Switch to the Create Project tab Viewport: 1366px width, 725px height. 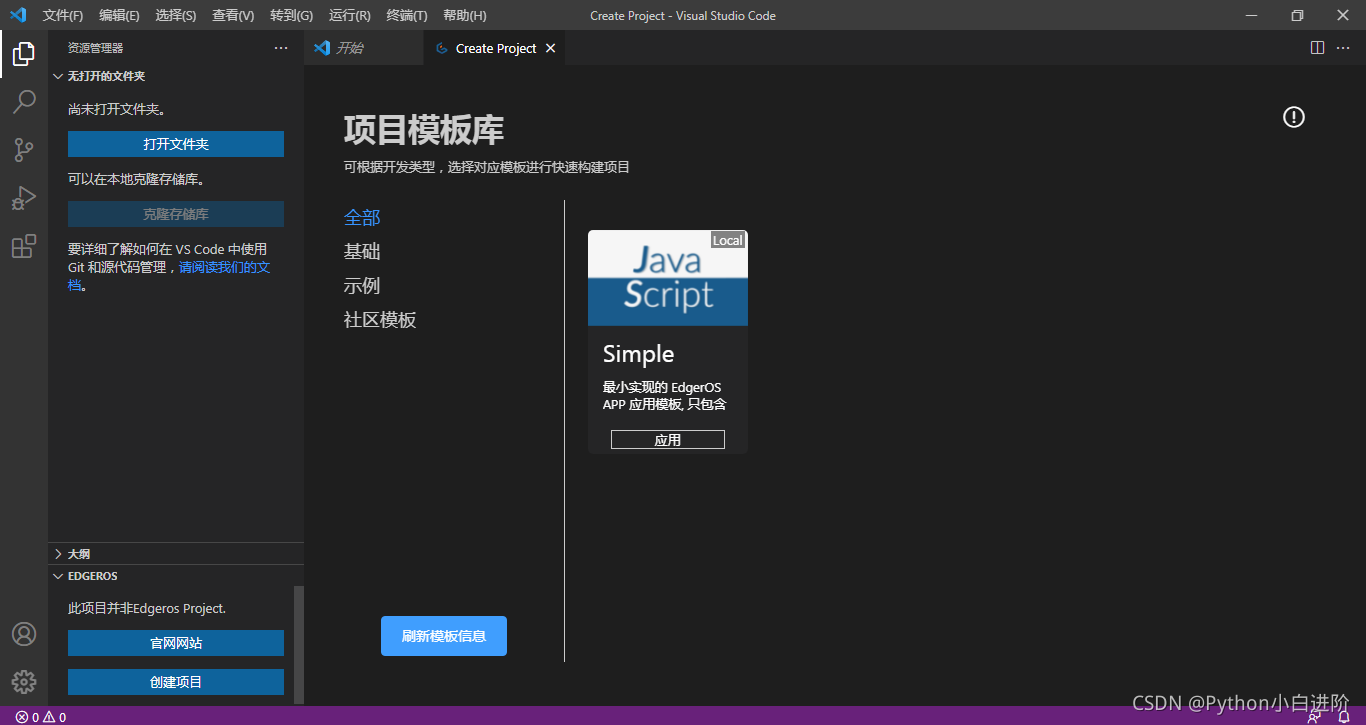click(x=495, y=48)
